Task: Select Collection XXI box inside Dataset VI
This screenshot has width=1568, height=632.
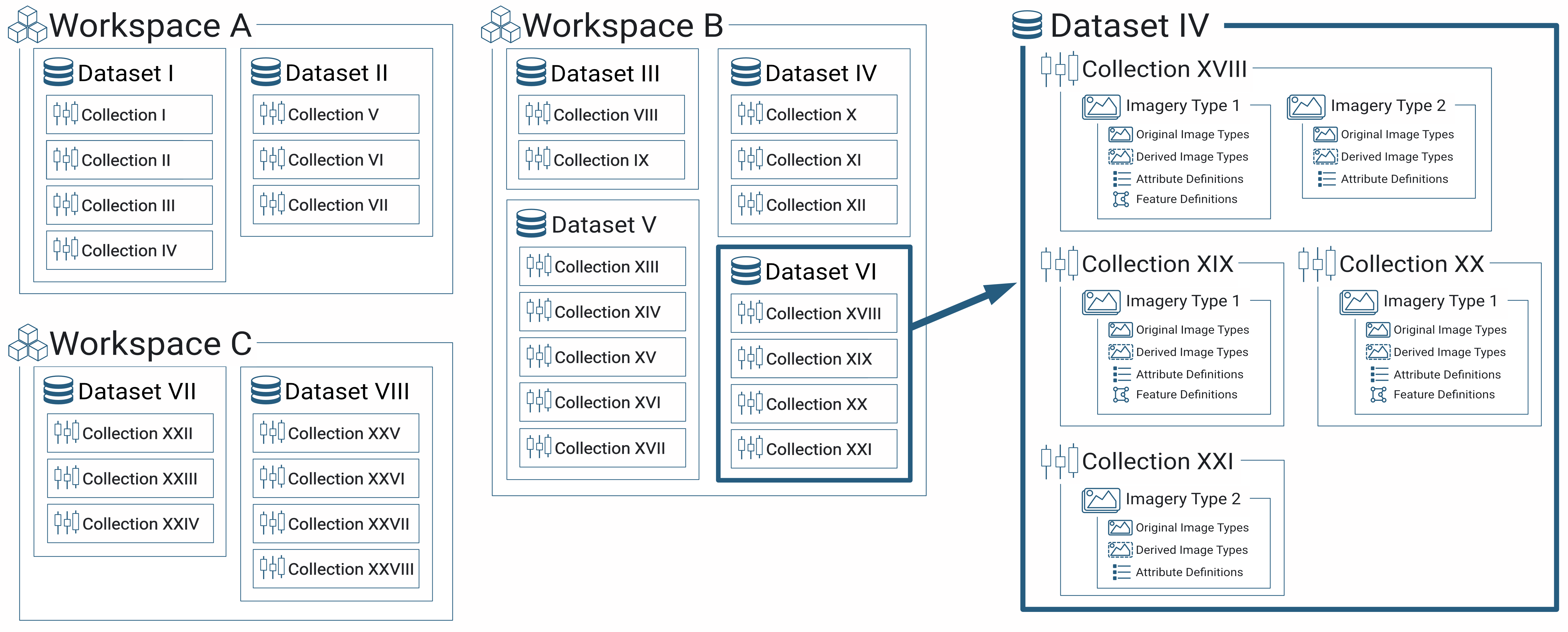Action: [x=814, y=449]
